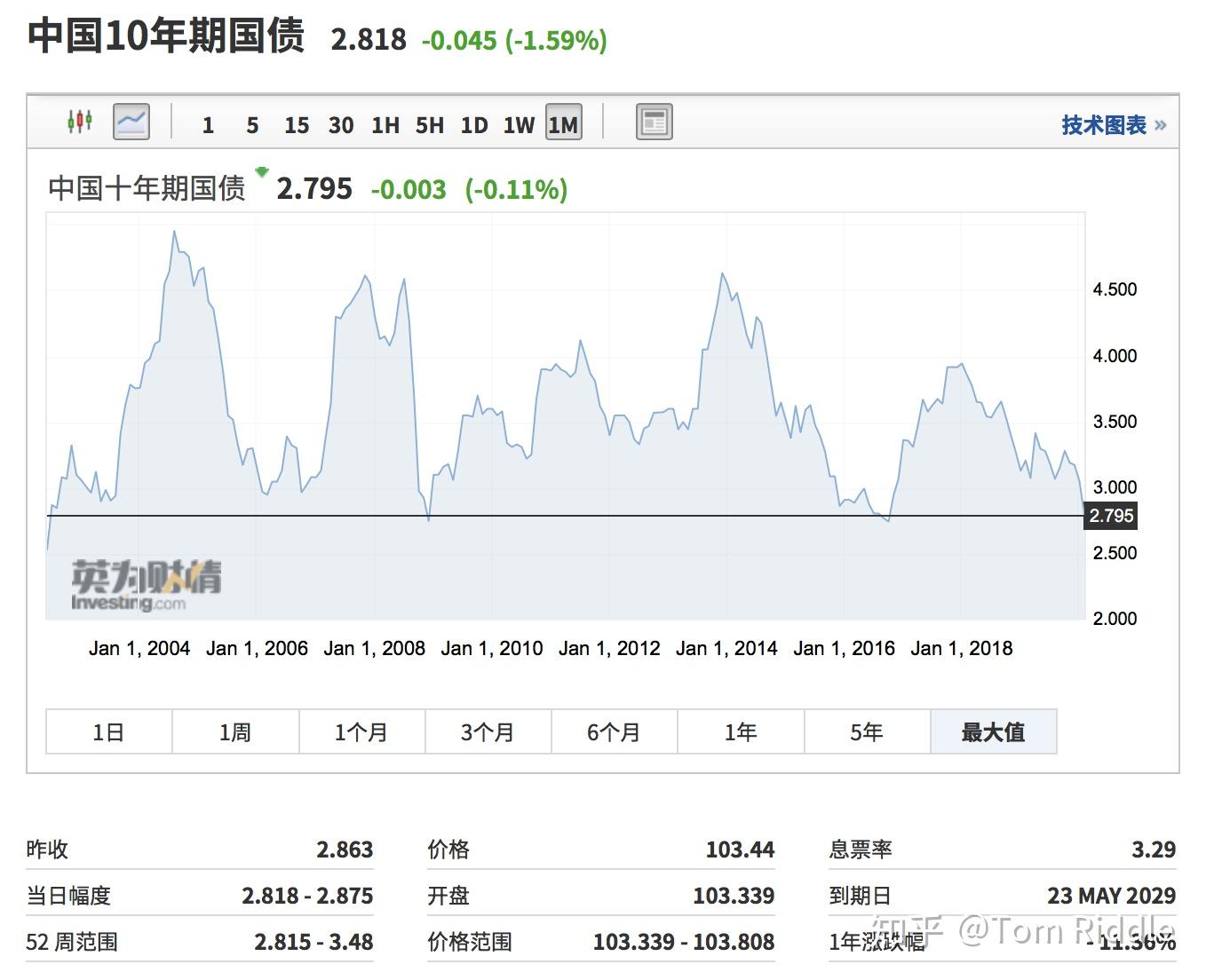Click the 开盘 value 103.339

734,896
